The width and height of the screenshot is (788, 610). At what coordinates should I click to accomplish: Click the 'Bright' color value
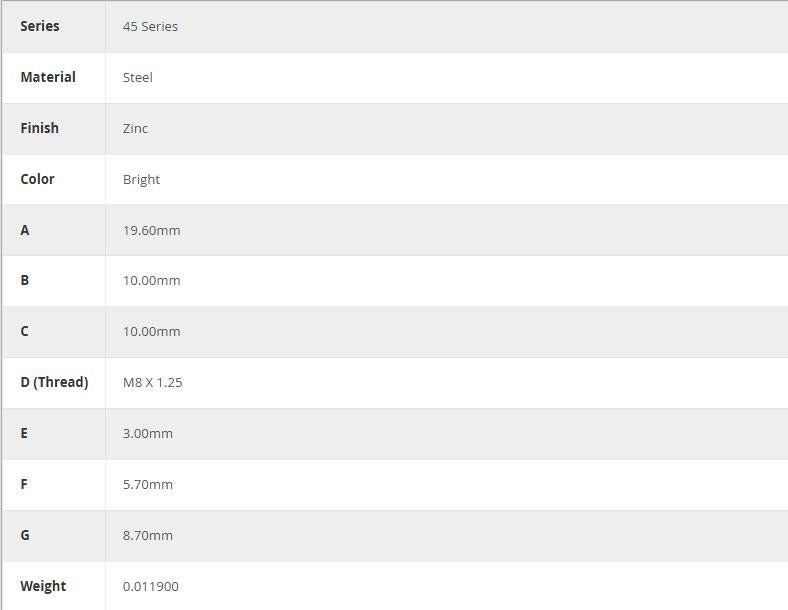tap(141, 180)
